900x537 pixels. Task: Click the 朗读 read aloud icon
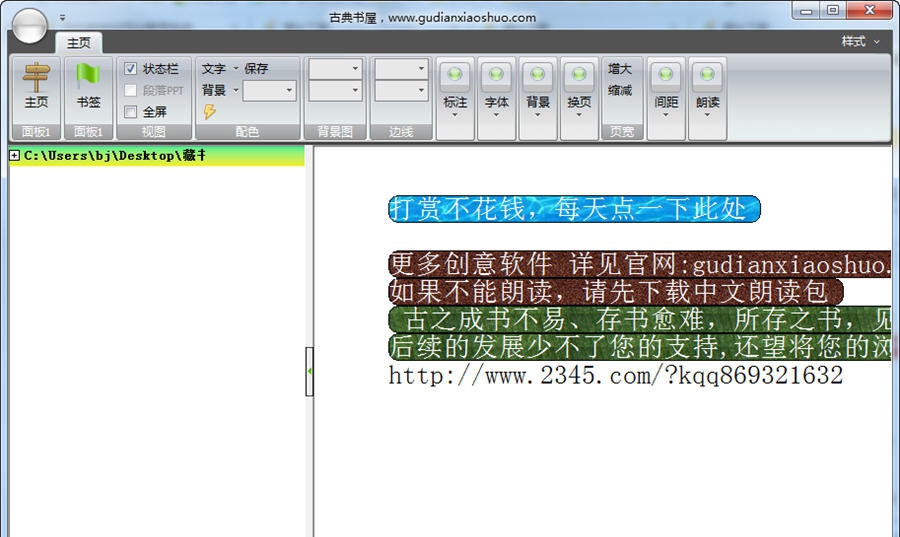click(x=707, y=77)
